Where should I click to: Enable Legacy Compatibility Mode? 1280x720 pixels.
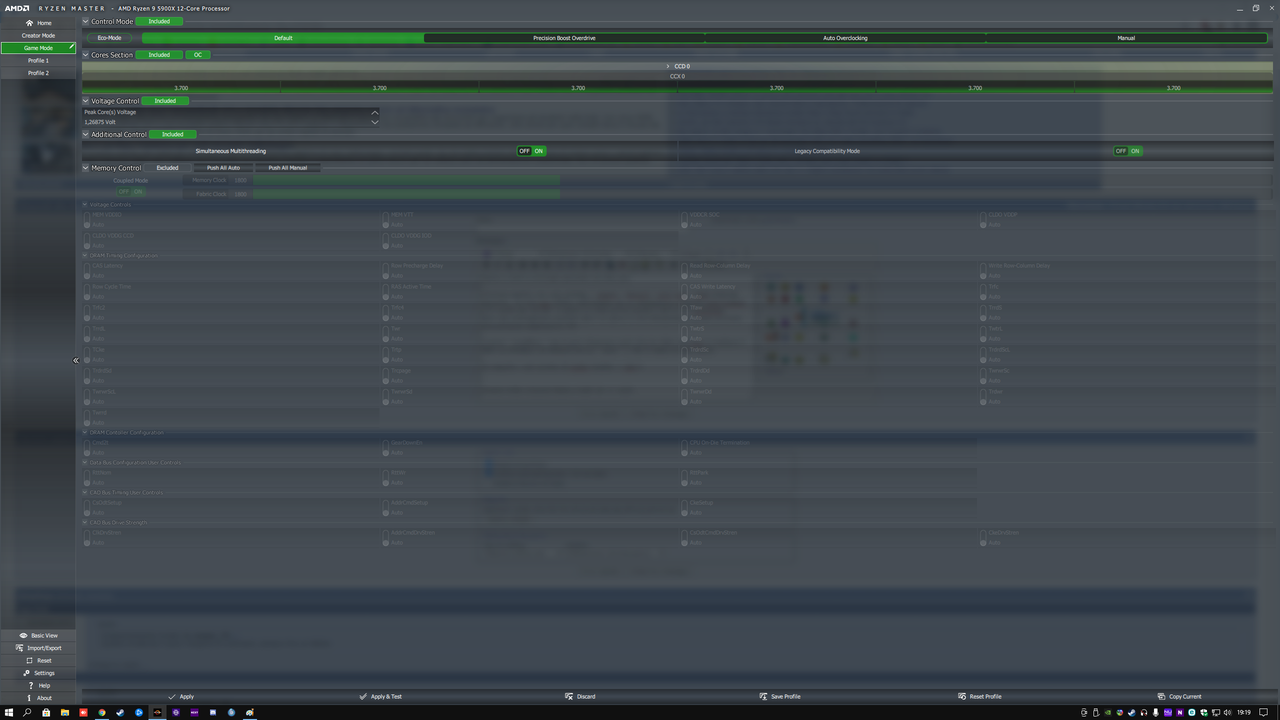(x=1136, y=151)
